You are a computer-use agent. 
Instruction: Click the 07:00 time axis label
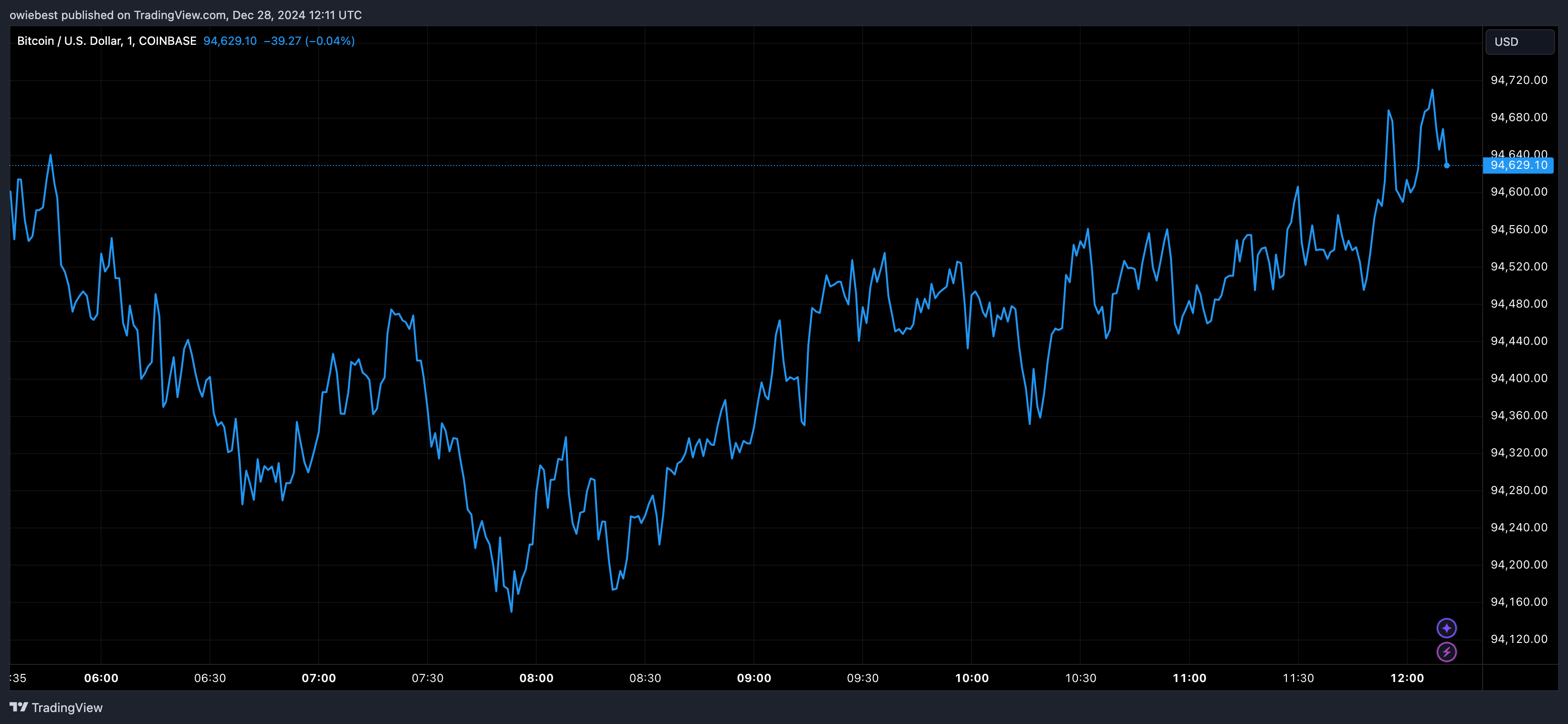(319, 678)
